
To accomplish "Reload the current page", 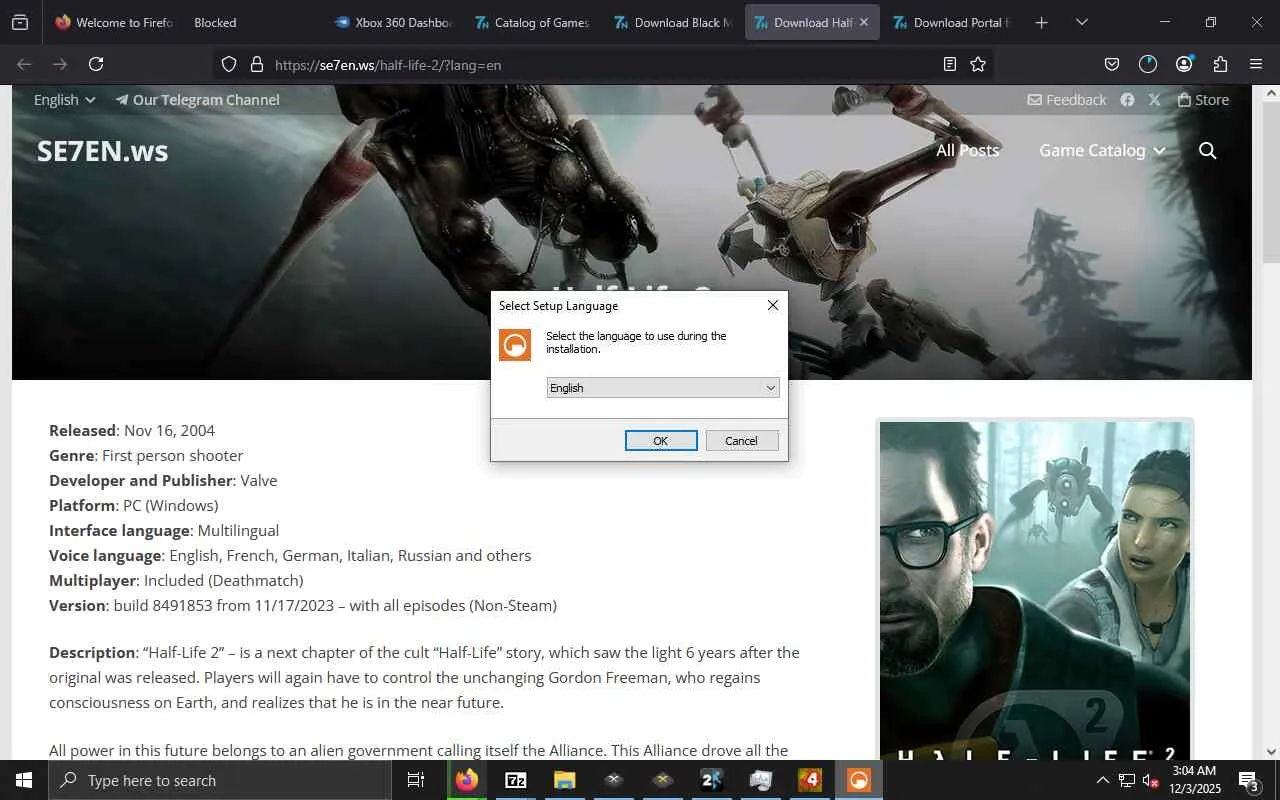I will [96, 64].
